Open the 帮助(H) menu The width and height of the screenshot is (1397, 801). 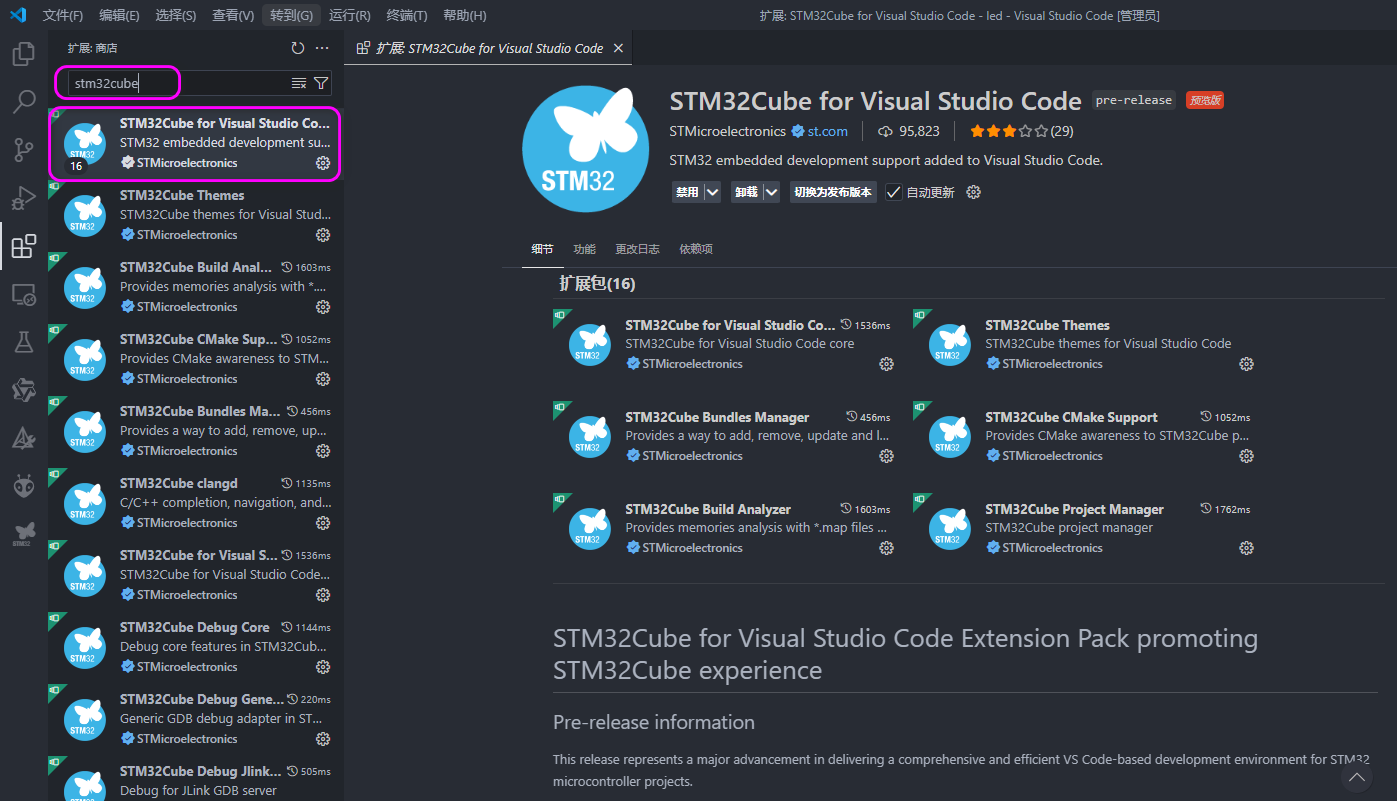tap(464, 15)
